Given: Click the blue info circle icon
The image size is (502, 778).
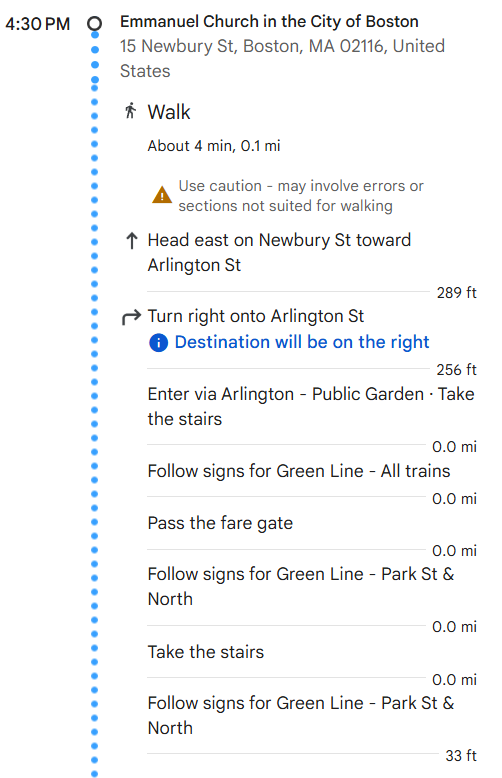Looking at the screenshot, I should click(x=158, y=342).
